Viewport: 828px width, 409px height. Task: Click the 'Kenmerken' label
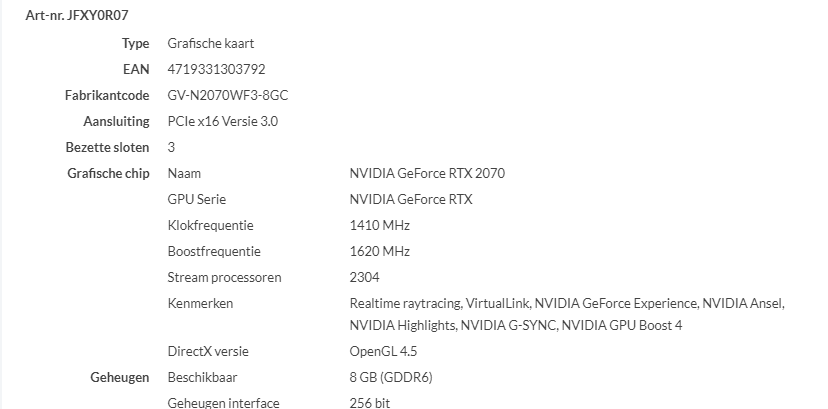click(200, 303)
